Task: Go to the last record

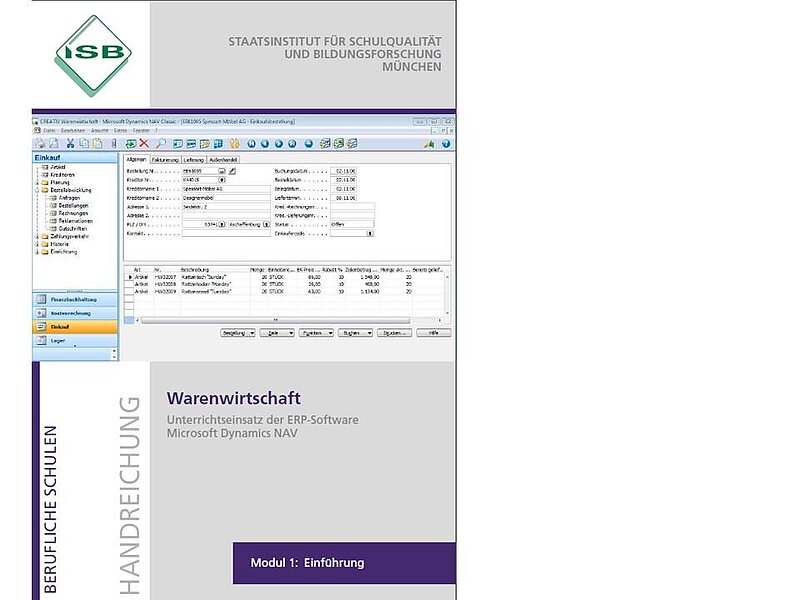Action: 292,144
